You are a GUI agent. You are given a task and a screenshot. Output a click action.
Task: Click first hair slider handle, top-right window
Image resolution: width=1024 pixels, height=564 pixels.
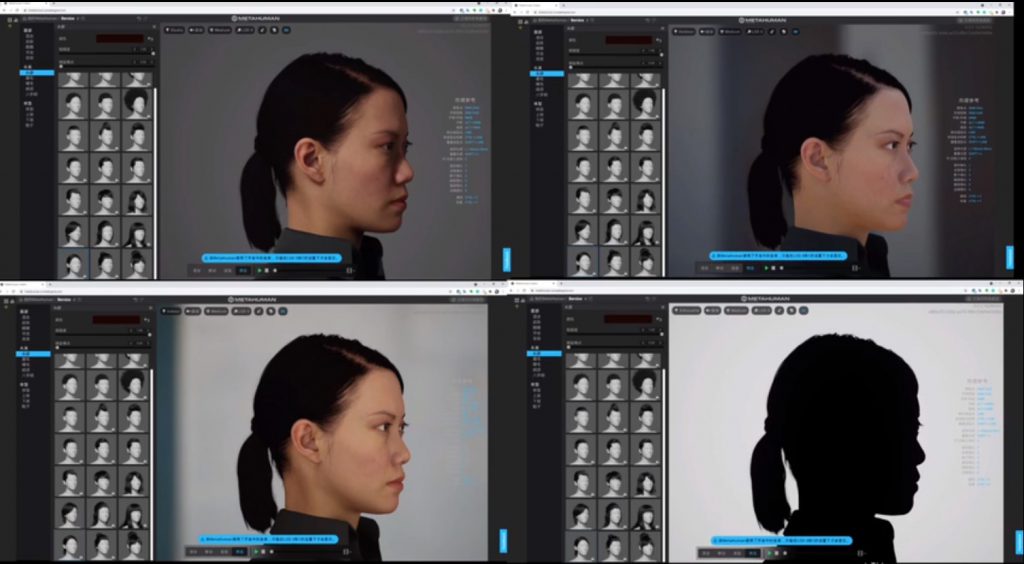click(x=661, y=55)
